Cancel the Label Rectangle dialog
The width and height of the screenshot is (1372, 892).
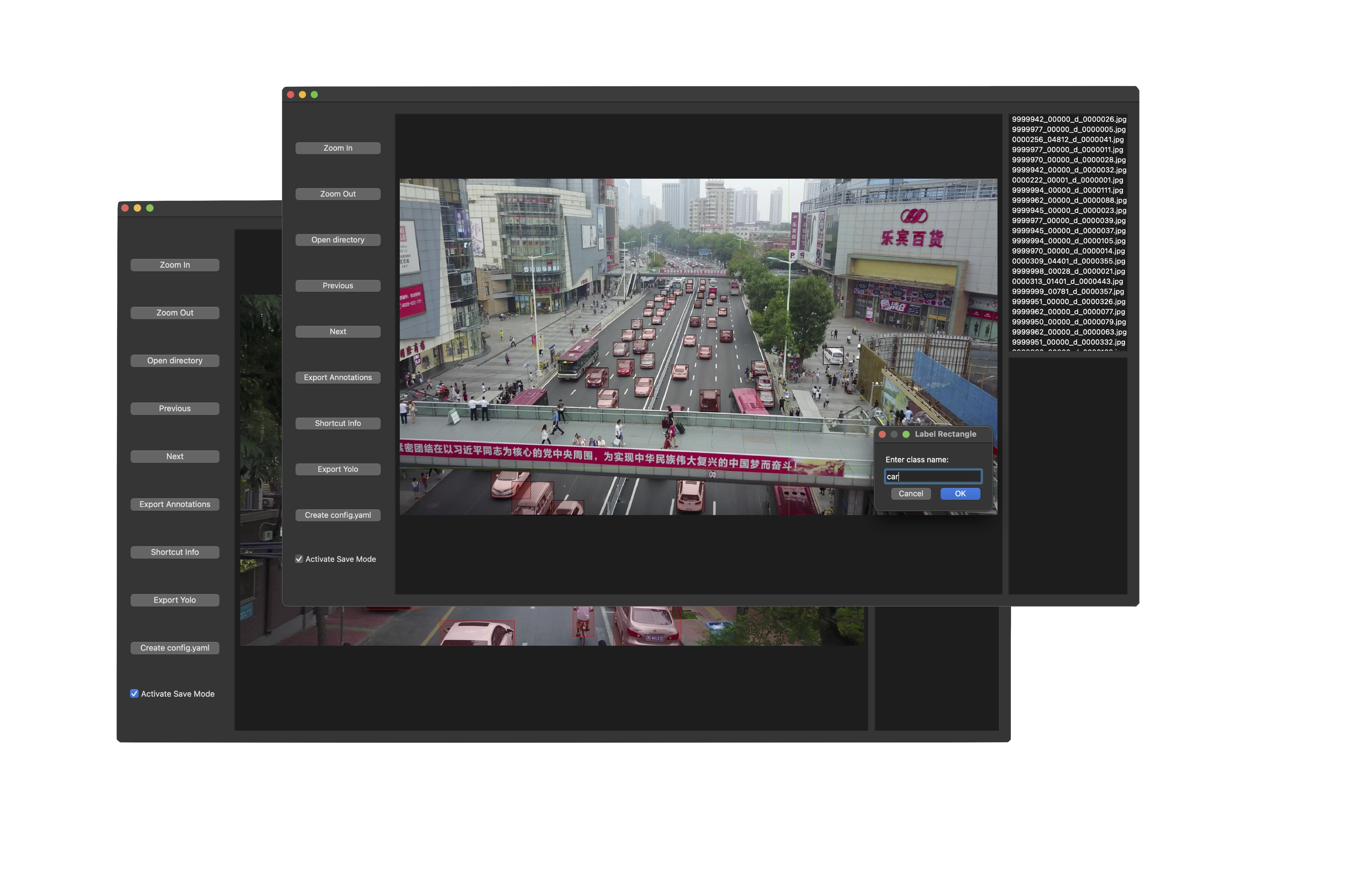(910, 494)
